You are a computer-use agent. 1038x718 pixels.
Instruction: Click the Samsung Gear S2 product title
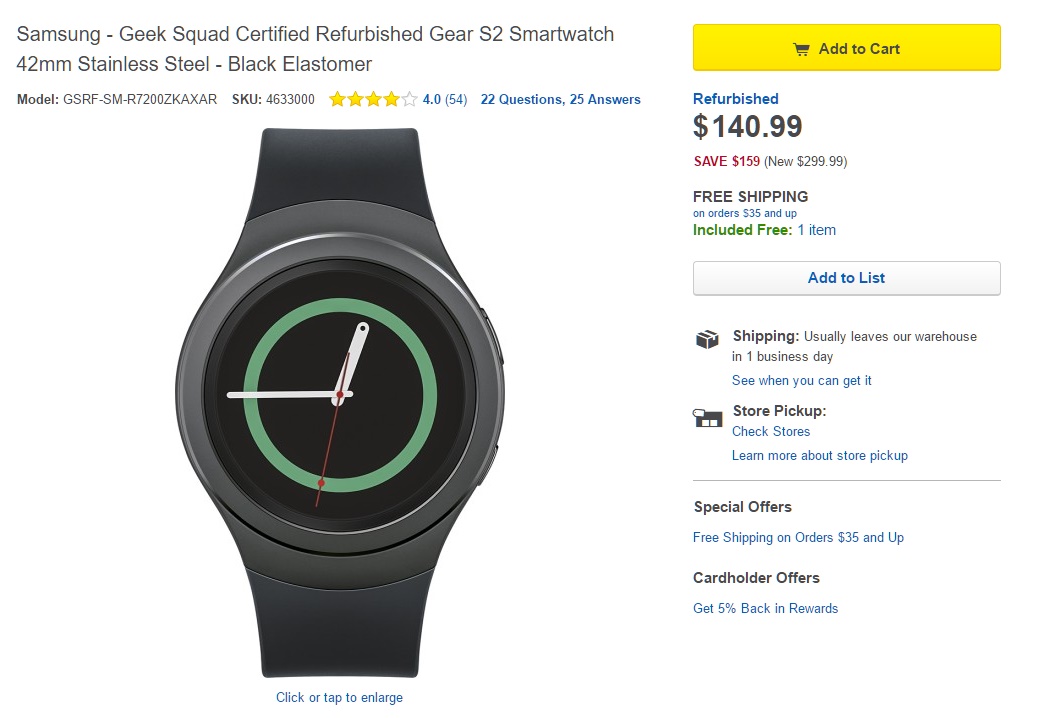[315, 49]
